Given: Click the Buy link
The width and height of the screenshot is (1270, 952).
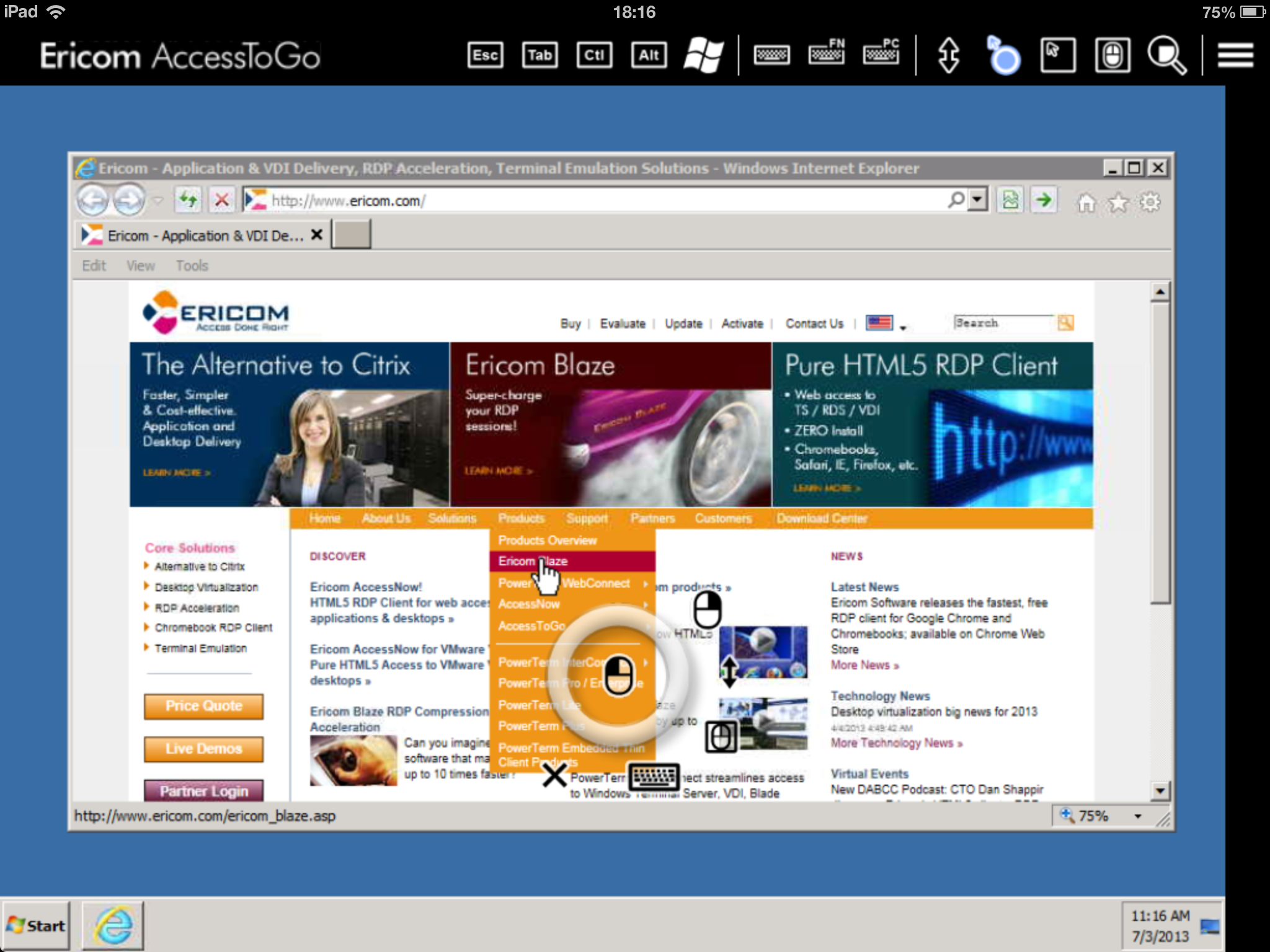Looking at the screenshot, I should [571, 324].
